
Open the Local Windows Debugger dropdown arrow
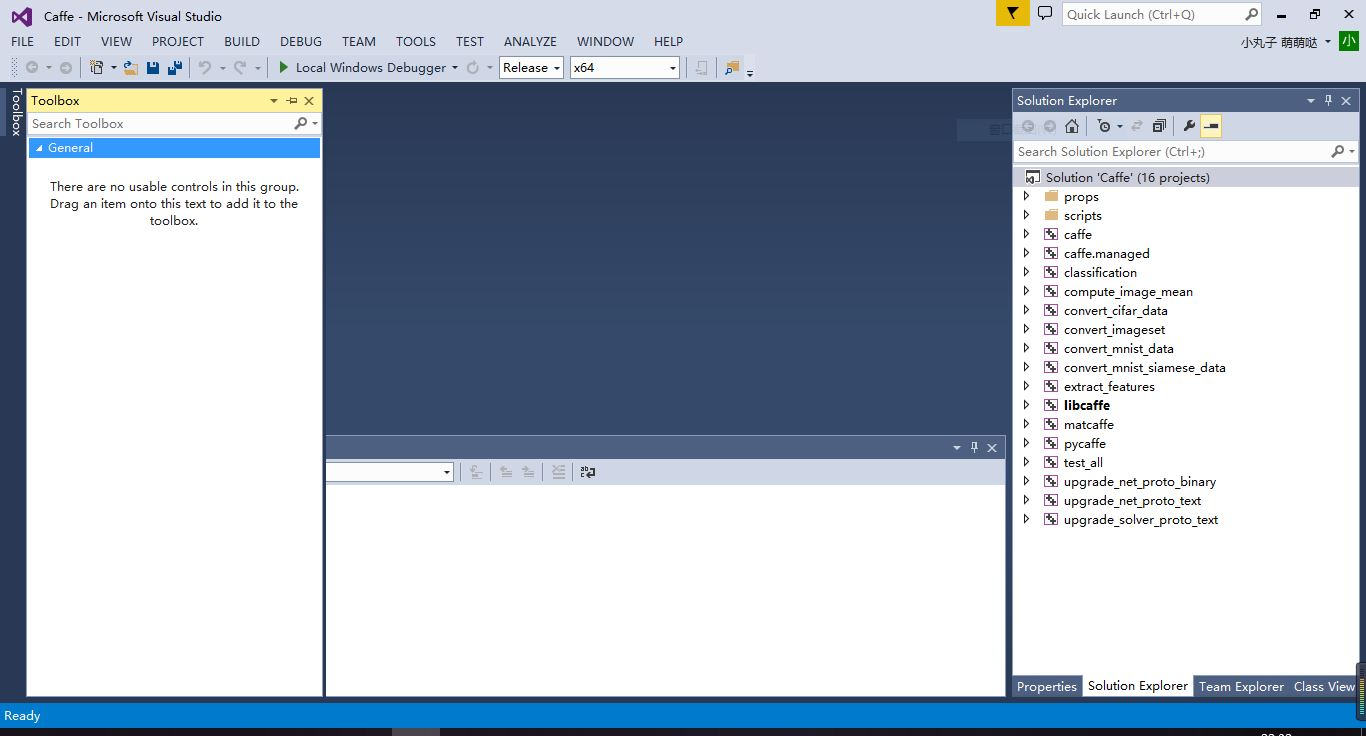[455, 67]
